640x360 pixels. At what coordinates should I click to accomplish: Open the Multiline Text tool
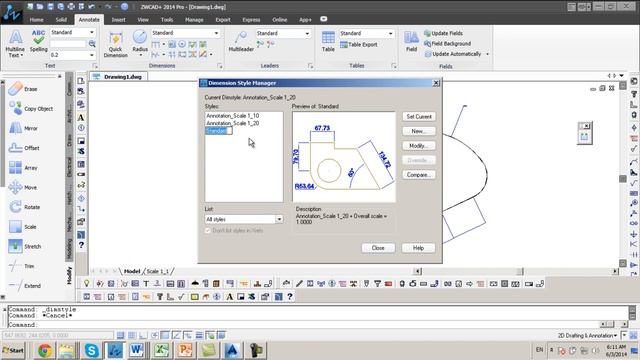pyautogui.click(x=15, y=43)
